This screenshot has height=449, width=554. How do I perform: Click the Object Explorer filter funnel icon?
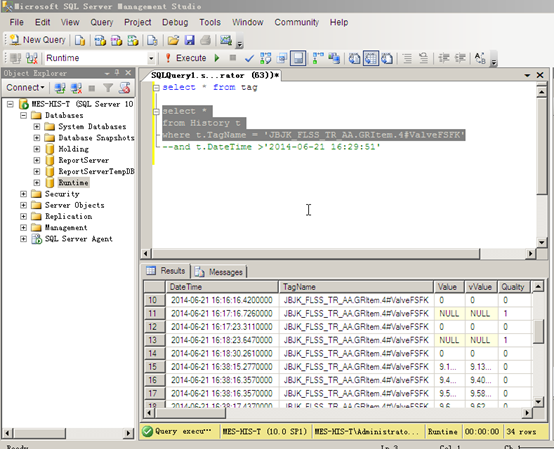tap(108, 88)
